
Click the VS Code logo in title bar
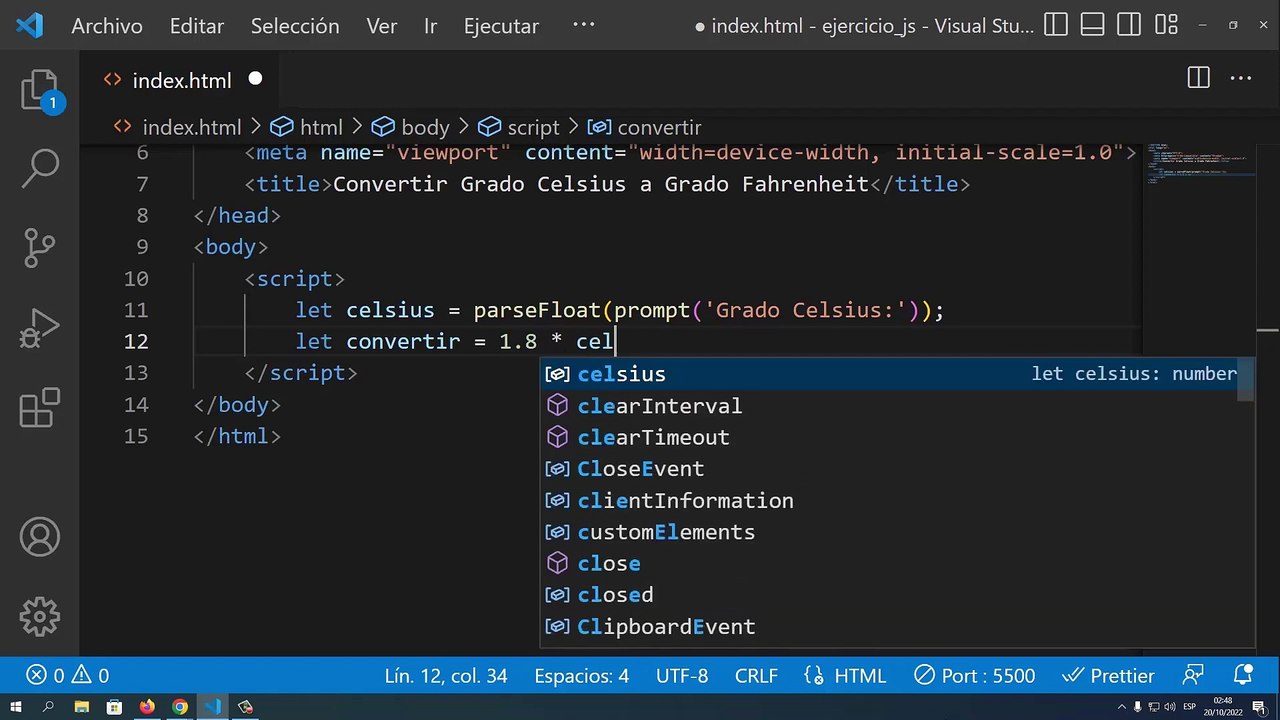tap(29, 25)
